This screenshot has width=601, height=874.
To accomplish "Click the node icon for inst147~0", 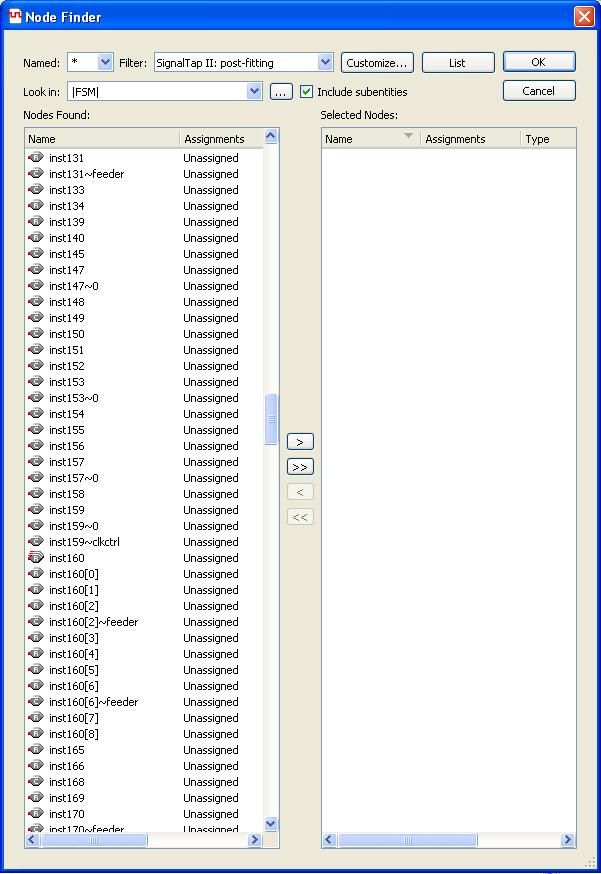I will 36,286.
